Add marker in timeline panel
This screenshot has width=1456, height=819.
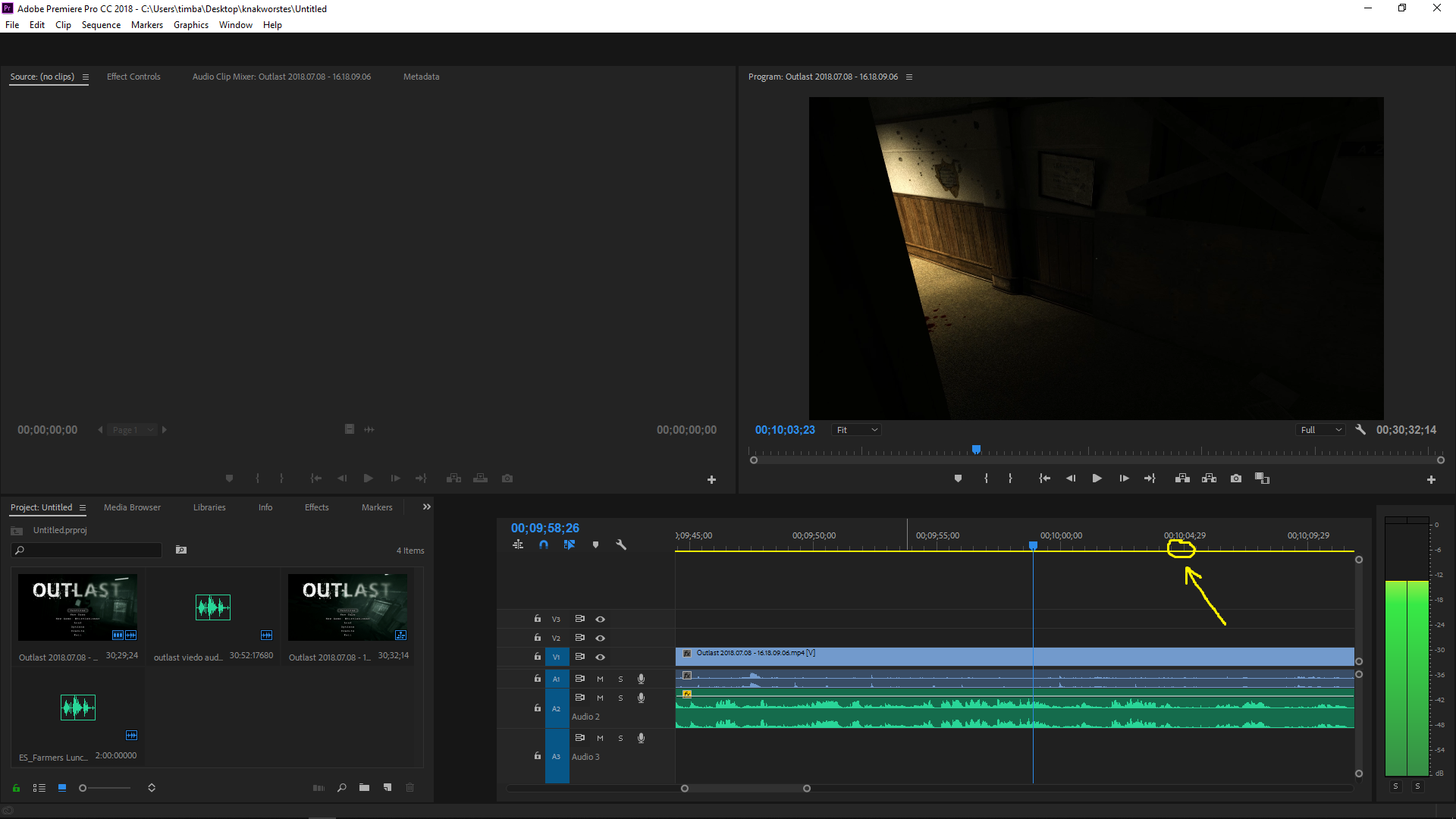pyautogui.click(x=595, y=544)
